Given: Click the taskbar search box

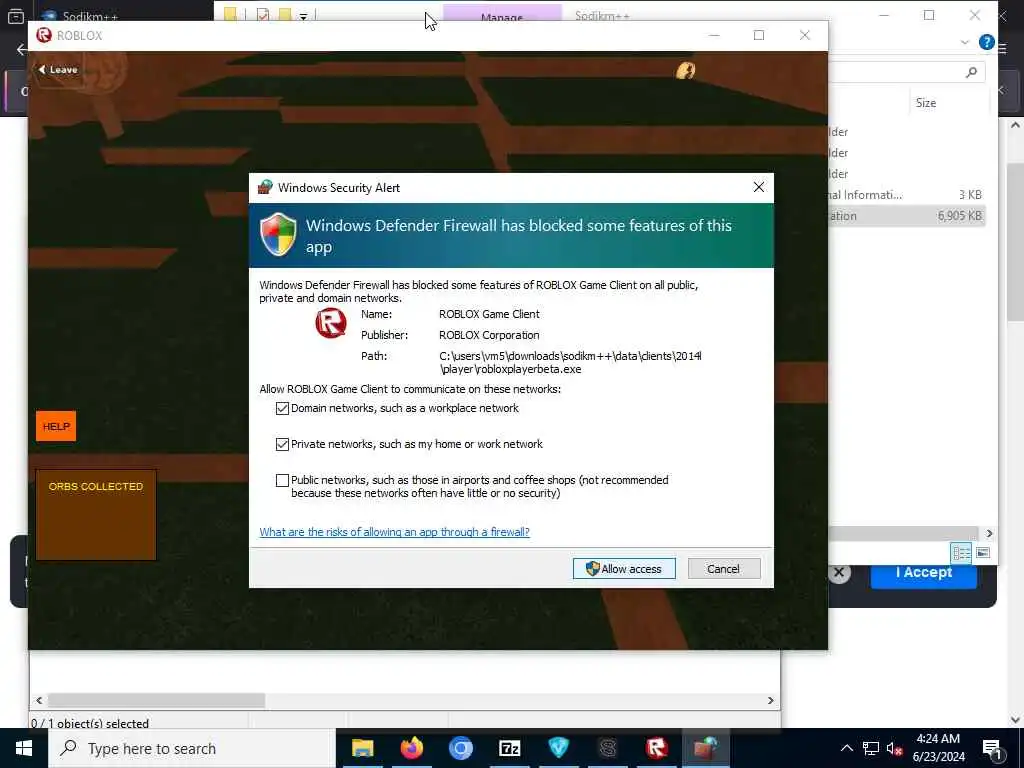Looking at the screenshot, I should [x=192, y=748].
